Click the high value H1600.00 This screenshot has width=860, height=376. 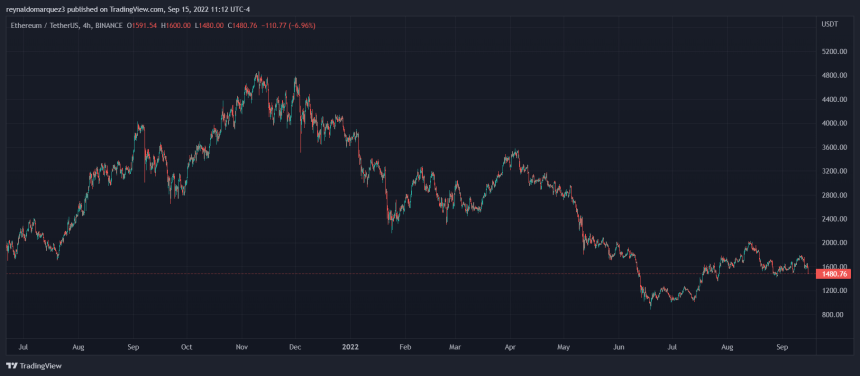[x=176, y=26]
